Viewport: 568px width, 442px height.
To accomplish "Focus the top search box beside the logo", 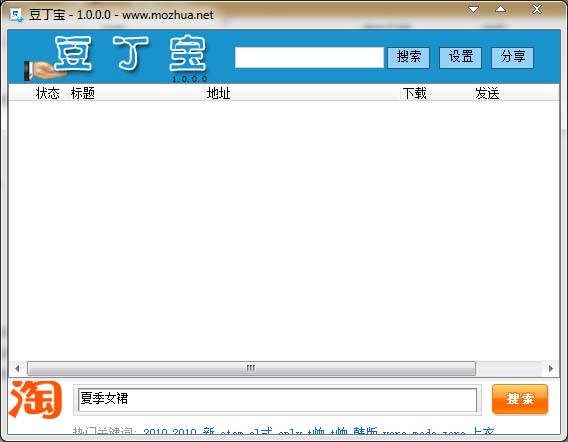I will click(309, 57).
